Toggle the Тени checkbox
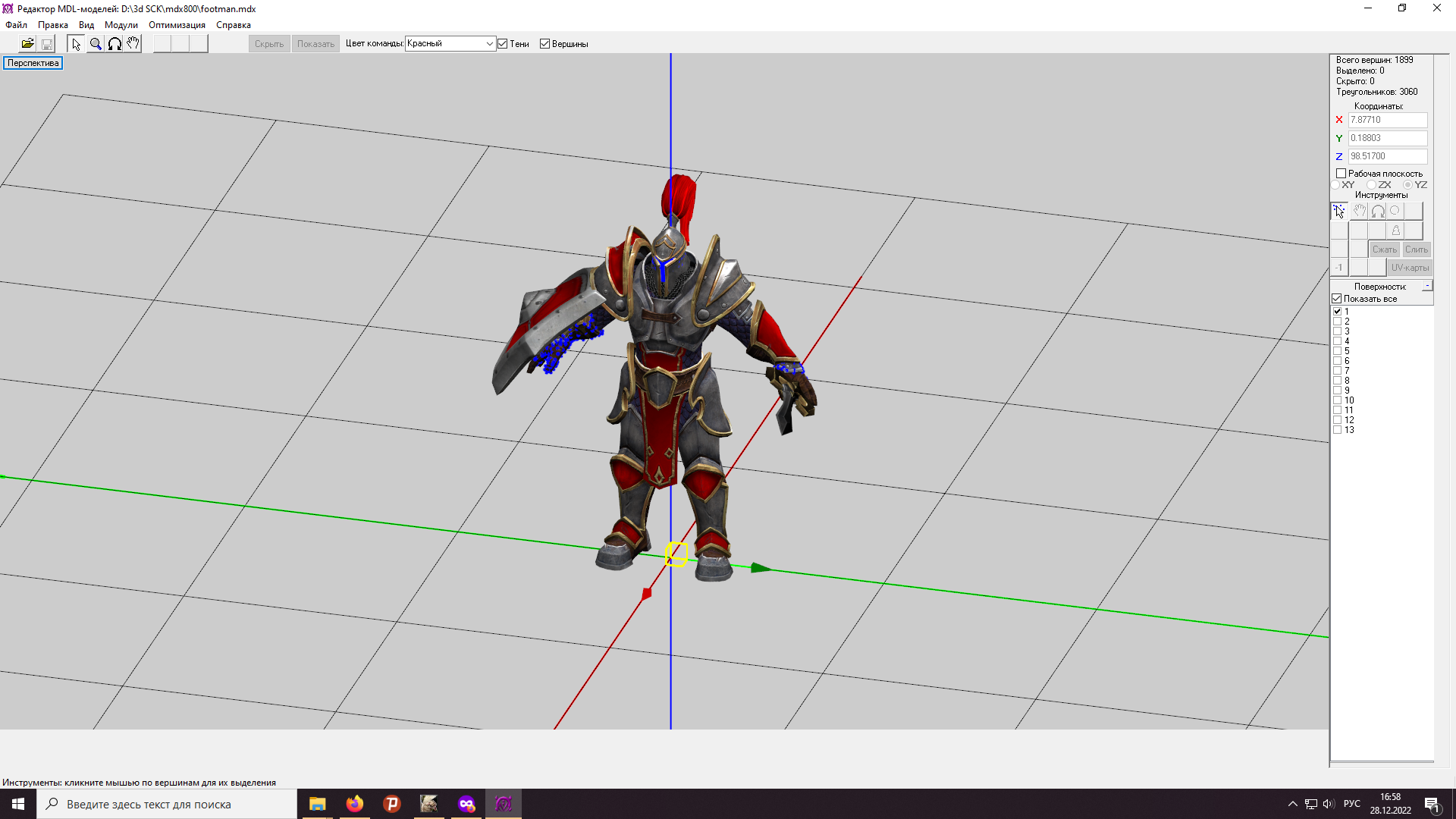 coord(503,44)
